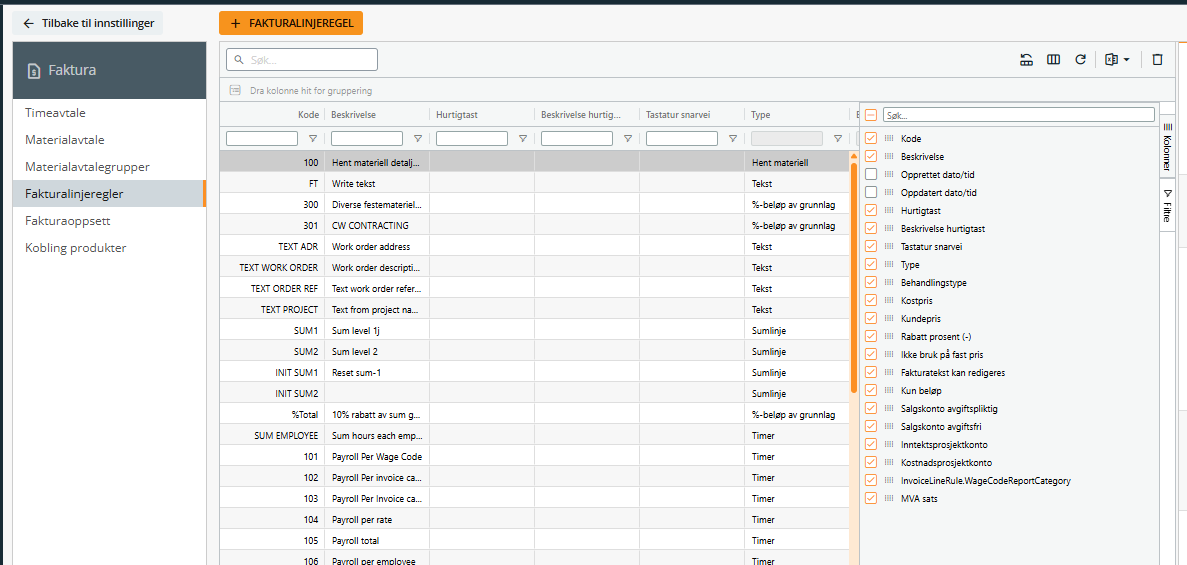The height and width of the screenshot is (565, 1187).
Task: Sort by the Beskrivelse column header
Action: pyautogui.click(x=377, y=115)
